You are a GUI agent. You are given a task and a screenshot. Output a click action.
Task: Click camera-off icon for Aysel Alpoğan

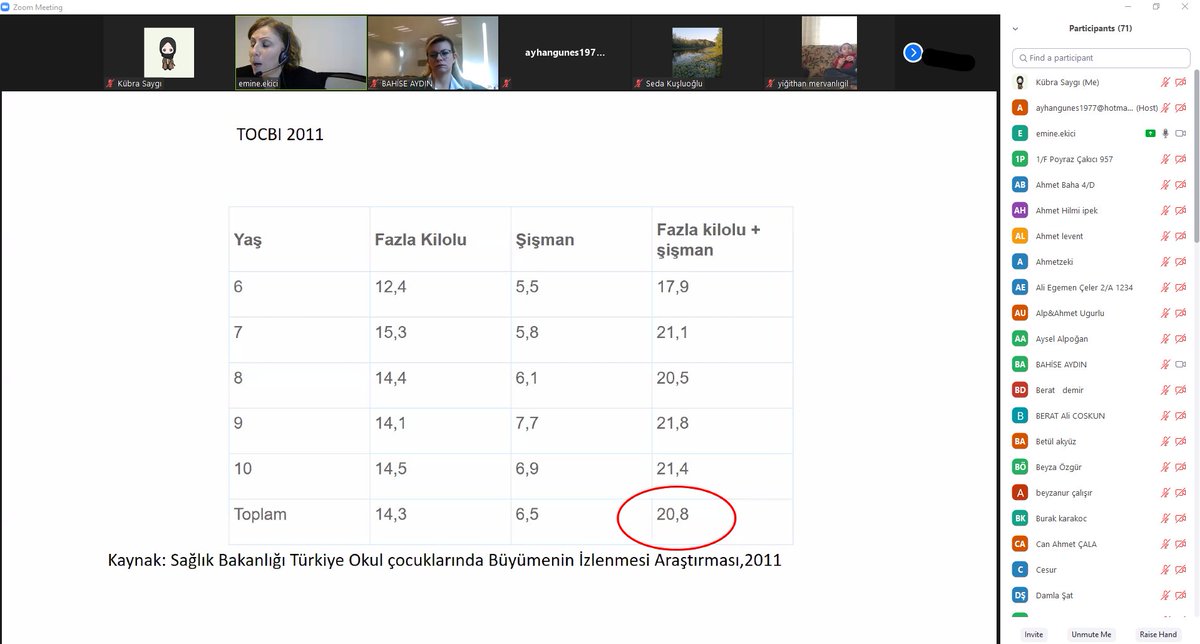coord(1181,339)
